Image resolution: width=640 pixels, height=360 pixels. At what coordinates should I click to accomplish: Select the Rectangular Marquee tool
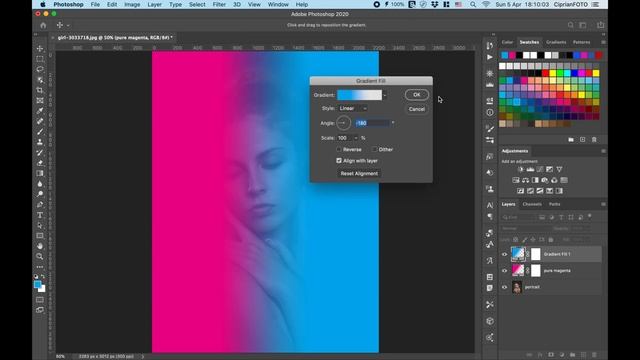click(x=40, y=59)
